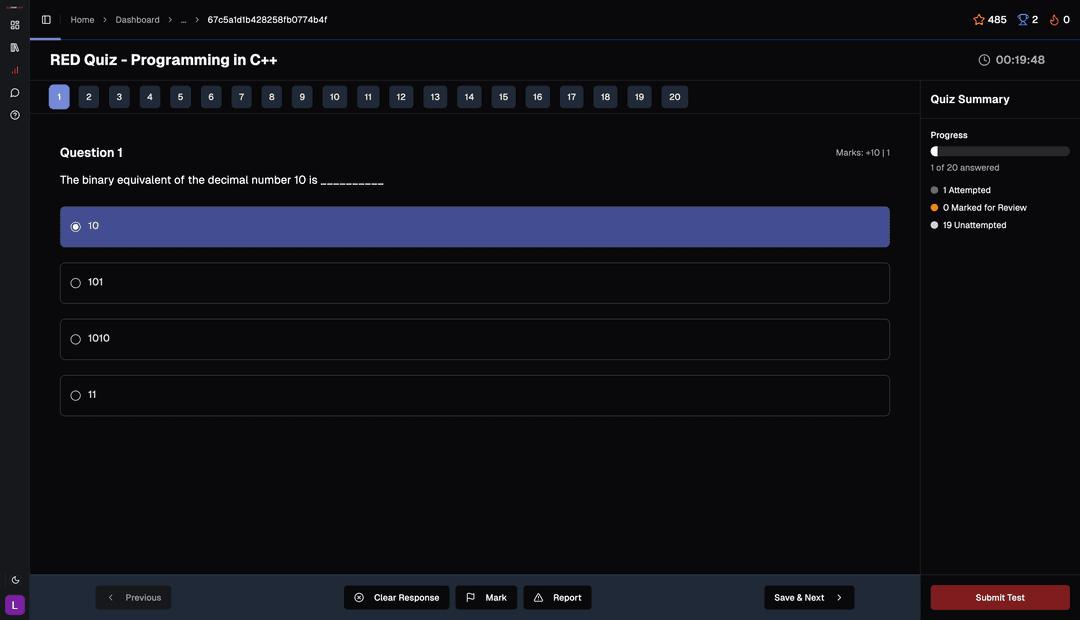Toggle dark mode with the moon icon
This screenshot has height=620, width=1080.
(x=14, y=579)
